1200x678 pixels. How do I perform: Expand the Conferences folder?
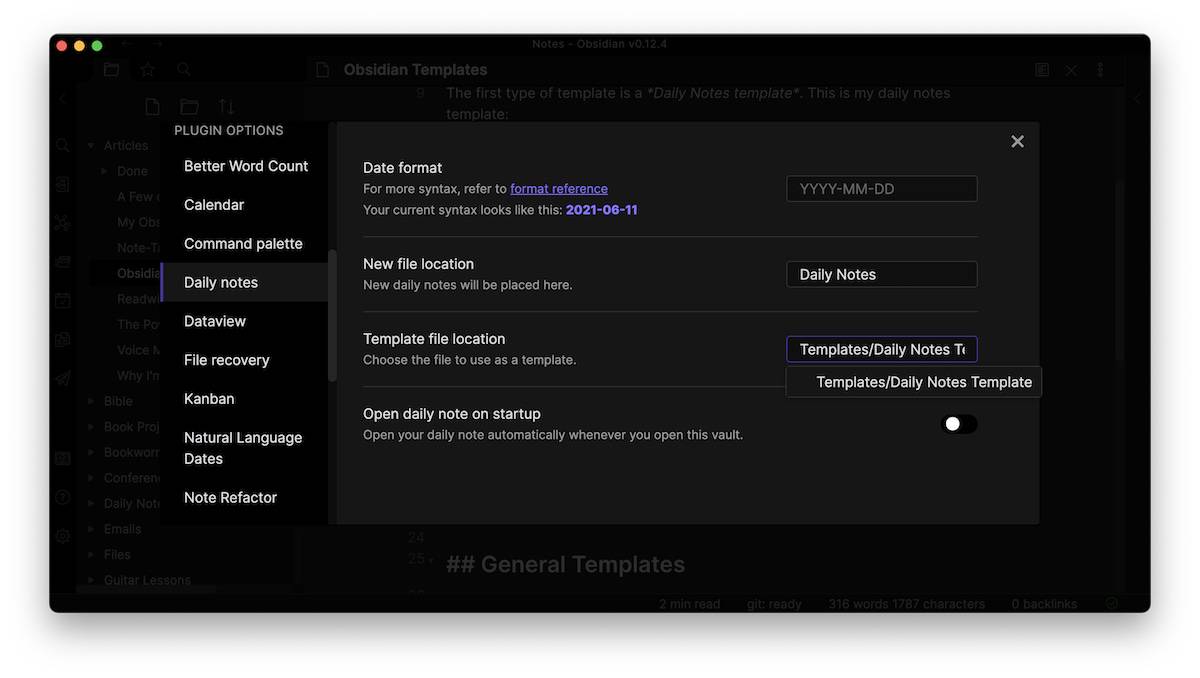click(92, 478)
